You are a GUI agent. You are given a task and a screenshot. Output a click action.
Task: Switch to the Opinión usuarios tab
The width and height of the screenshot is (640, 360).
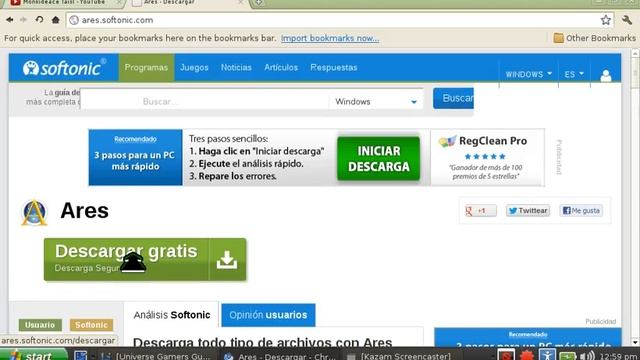pyautogui.click(x=268, y=315)
